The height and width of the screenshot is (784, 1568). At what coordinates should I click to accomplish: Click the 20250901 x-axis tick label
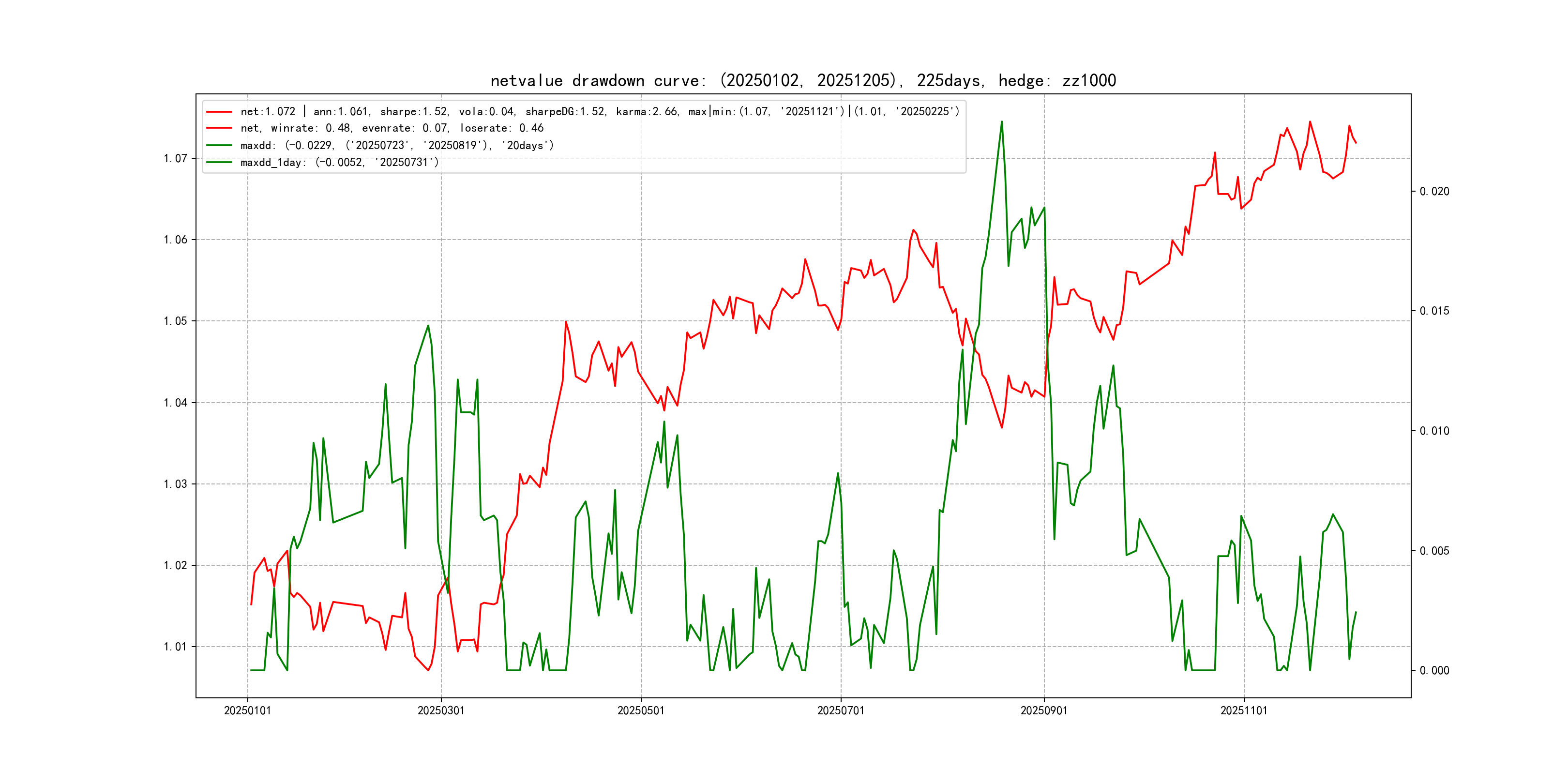(x=1043, y=711)
